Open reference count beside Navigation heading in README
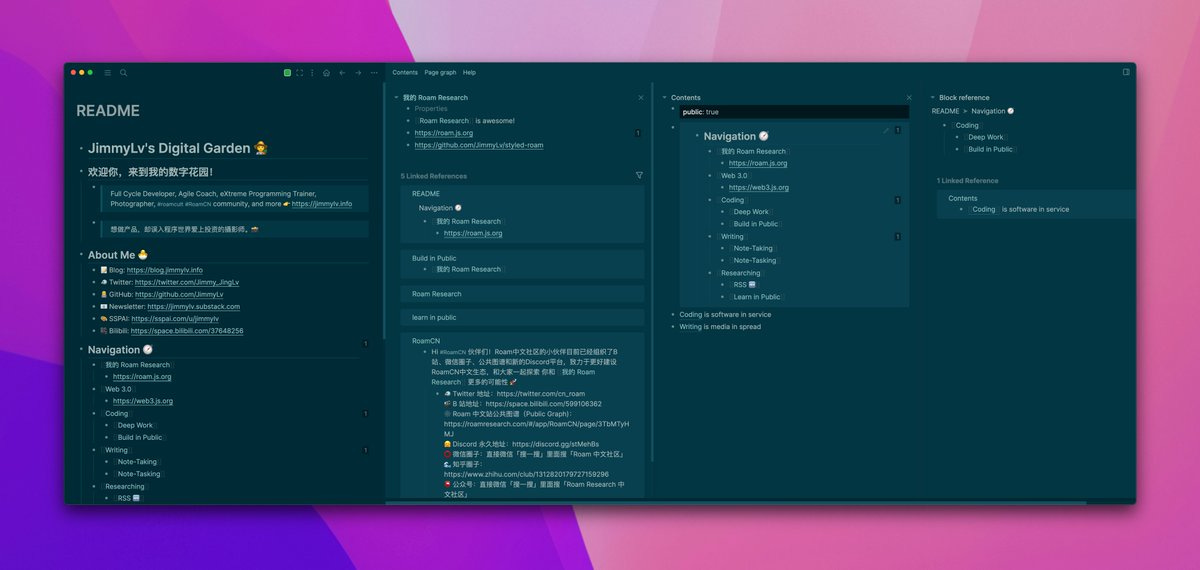Viewport: 1200px width, 570px height. pyautogui.click(x=365, y=344)
